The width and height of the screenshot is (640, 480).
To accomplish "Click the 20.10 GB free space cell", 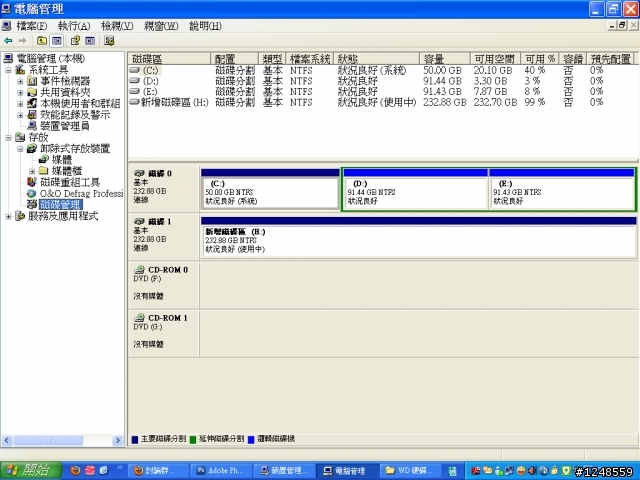I will [493, 70].
